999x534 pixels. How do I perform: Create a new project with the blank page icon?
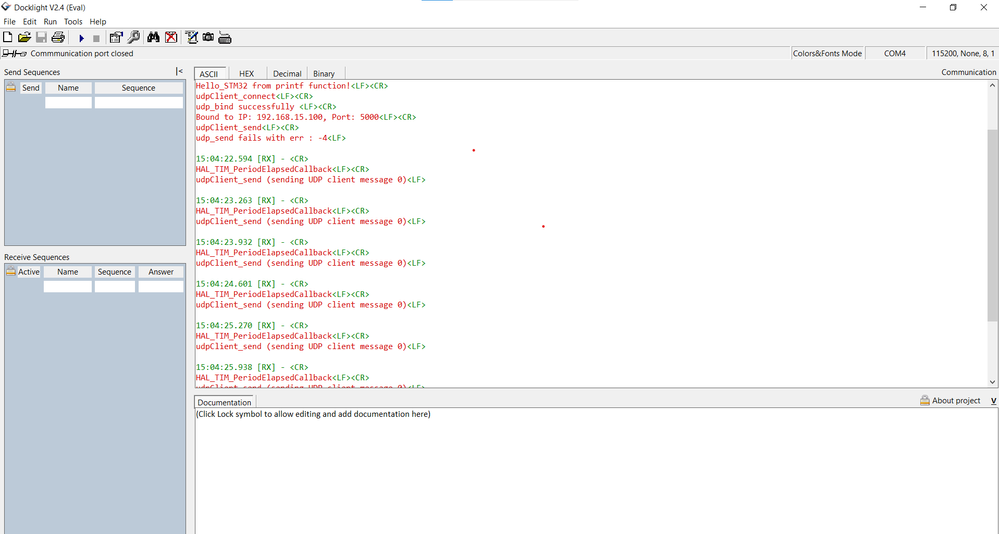[8, 38]
